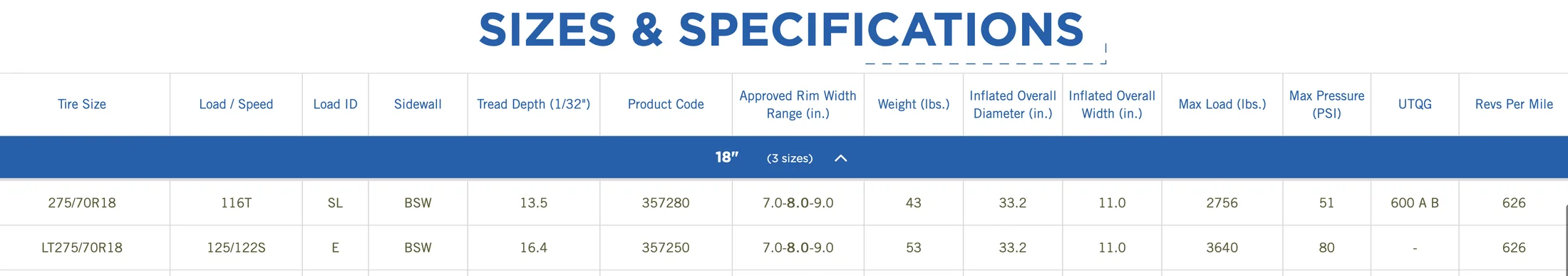The height and width of the screenshot is (276, 1568).
Task: Select the UTQG column header
Action: pos(1415,104)
